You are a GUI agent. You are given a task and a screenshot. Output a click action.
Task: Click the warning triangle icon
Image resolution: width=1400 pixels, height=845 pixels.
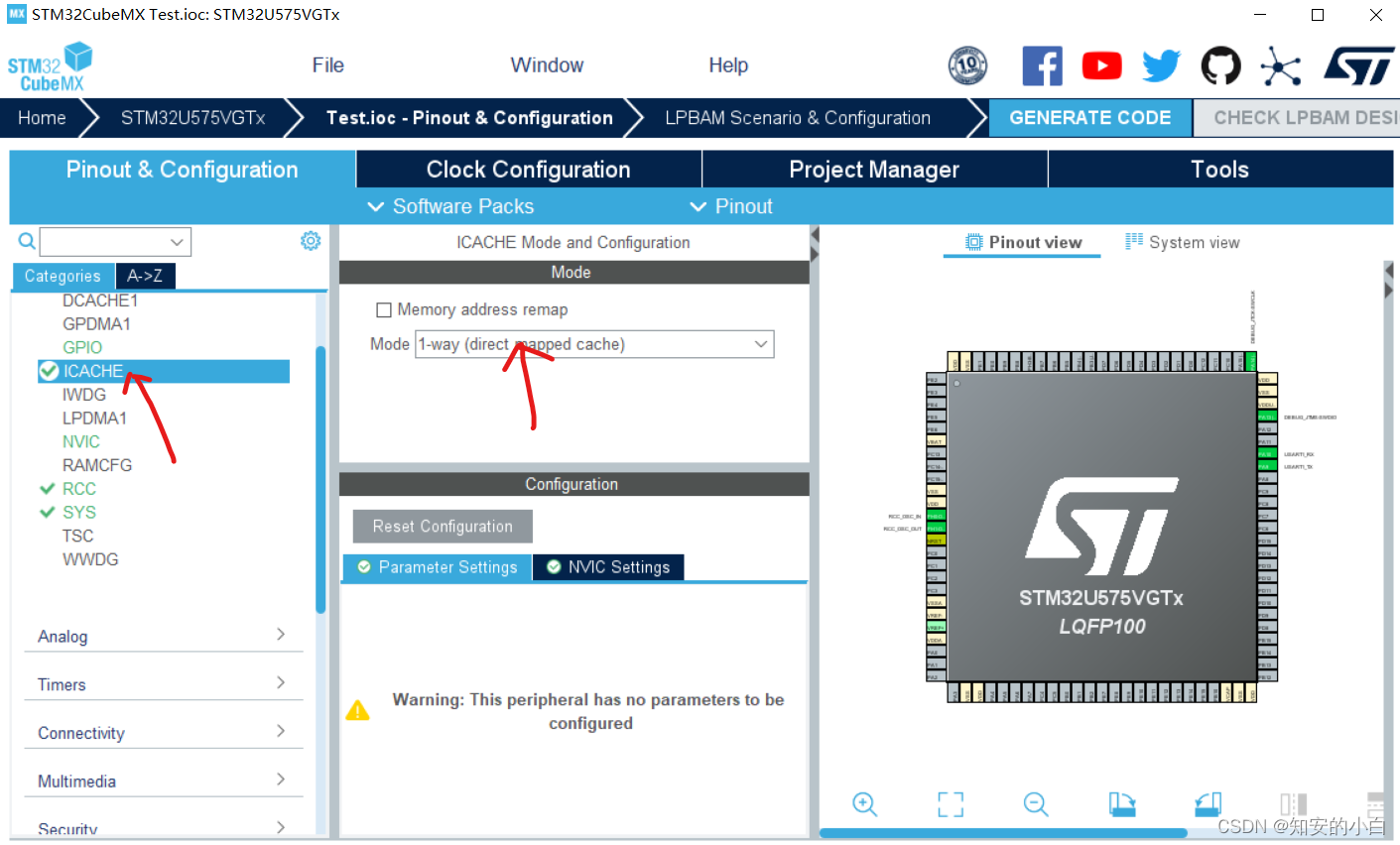tap(357, 710)
